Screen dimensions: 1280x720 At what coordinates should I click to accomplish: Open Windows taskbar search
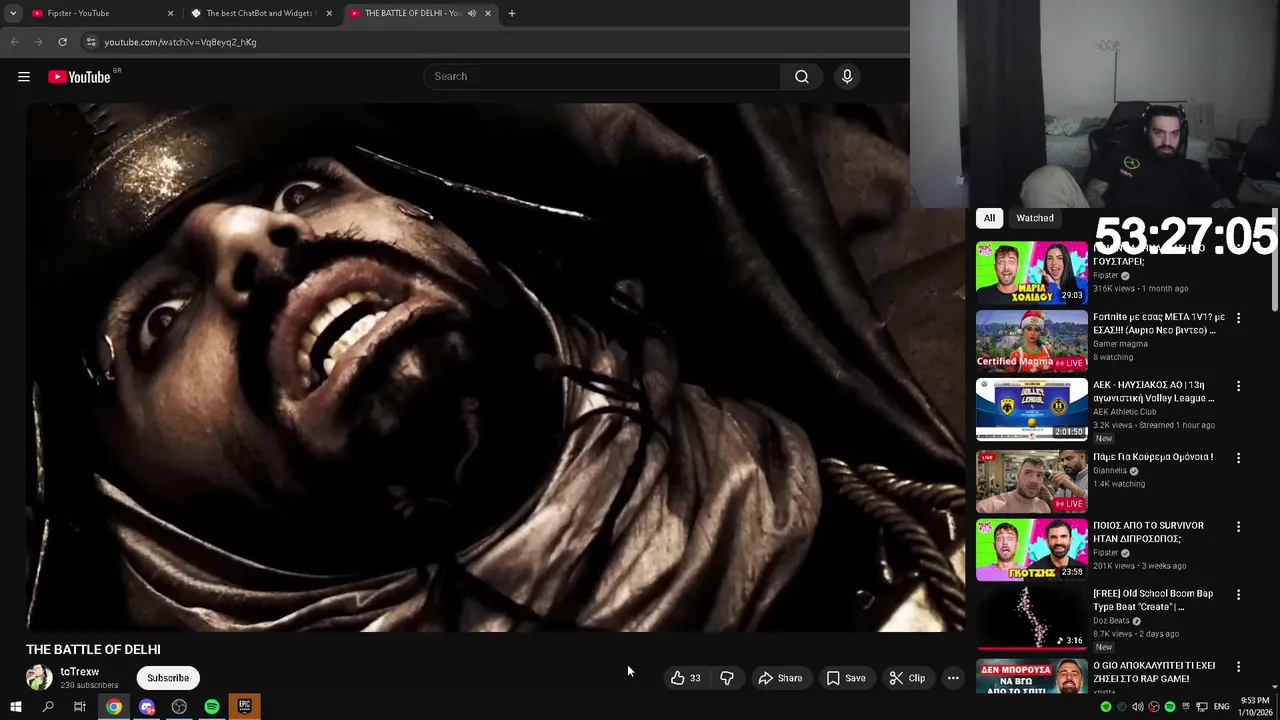coord(47,707)
